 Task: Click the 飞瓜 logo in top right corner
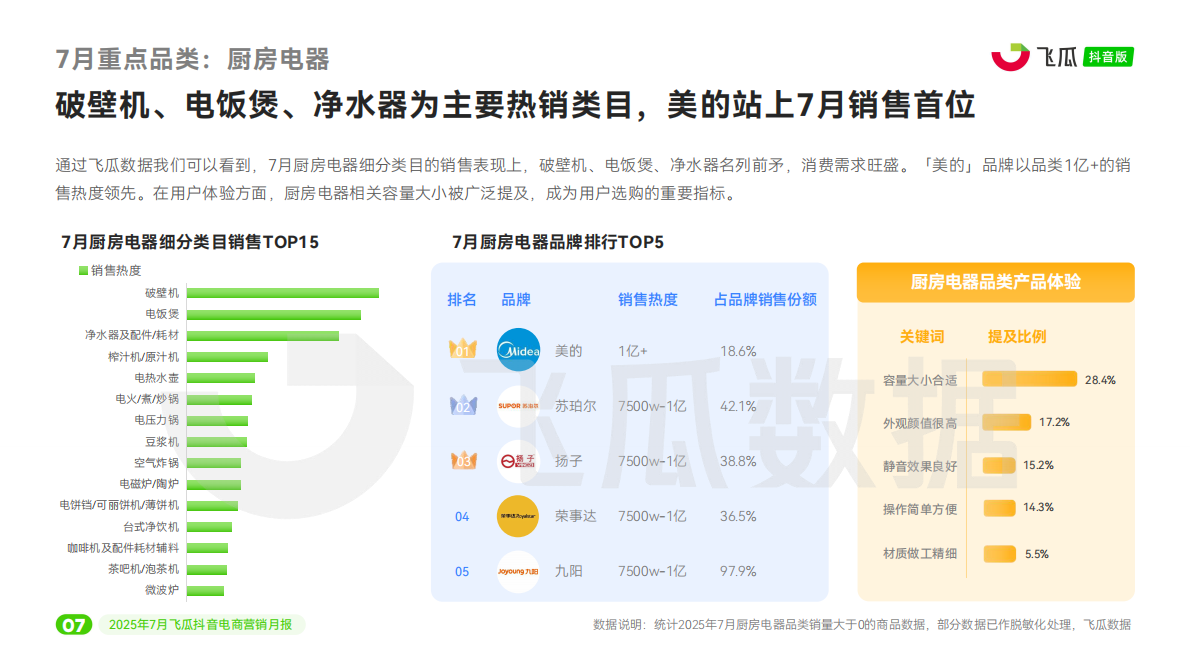[x=1039, y=57]
